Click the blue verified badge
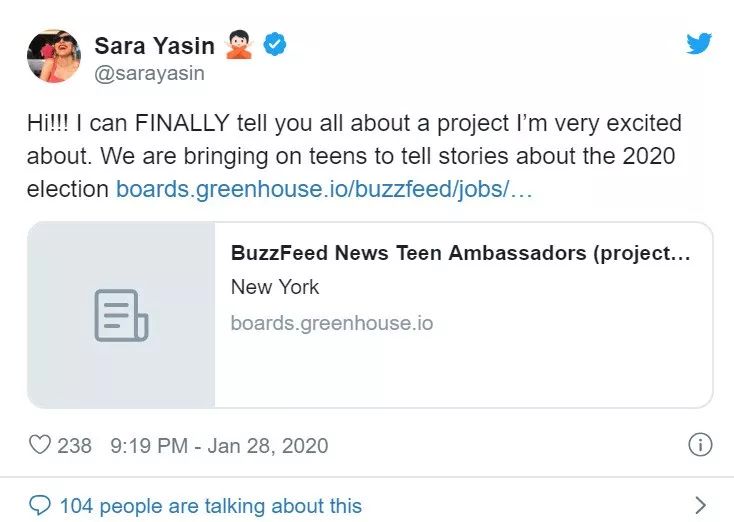Image resolution: width=734 pixels, height=522 pixels. 274,45
